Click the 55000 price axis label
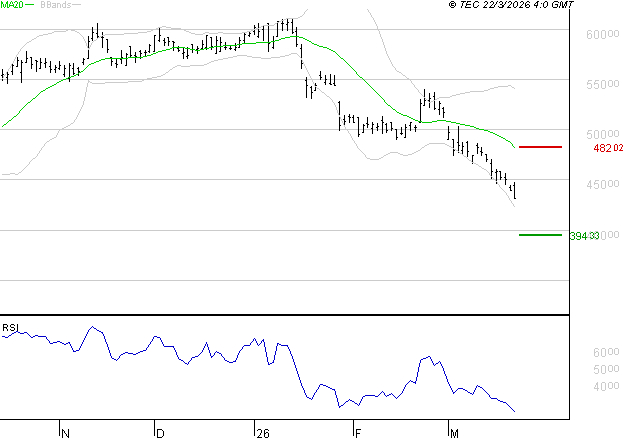This screenshot has width=627, height=440. pyautogui.click(x=603, y=84)
